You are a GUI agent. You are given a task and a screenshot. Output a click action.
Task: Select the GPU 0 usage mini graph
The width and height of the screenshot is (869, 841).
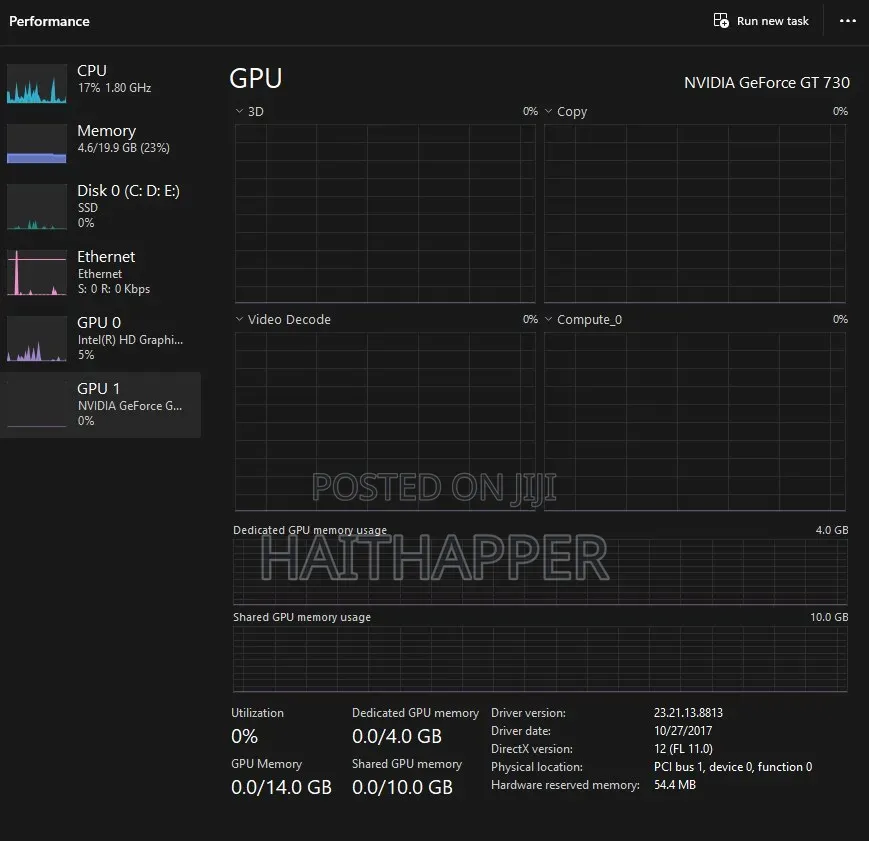coord(37,339)
